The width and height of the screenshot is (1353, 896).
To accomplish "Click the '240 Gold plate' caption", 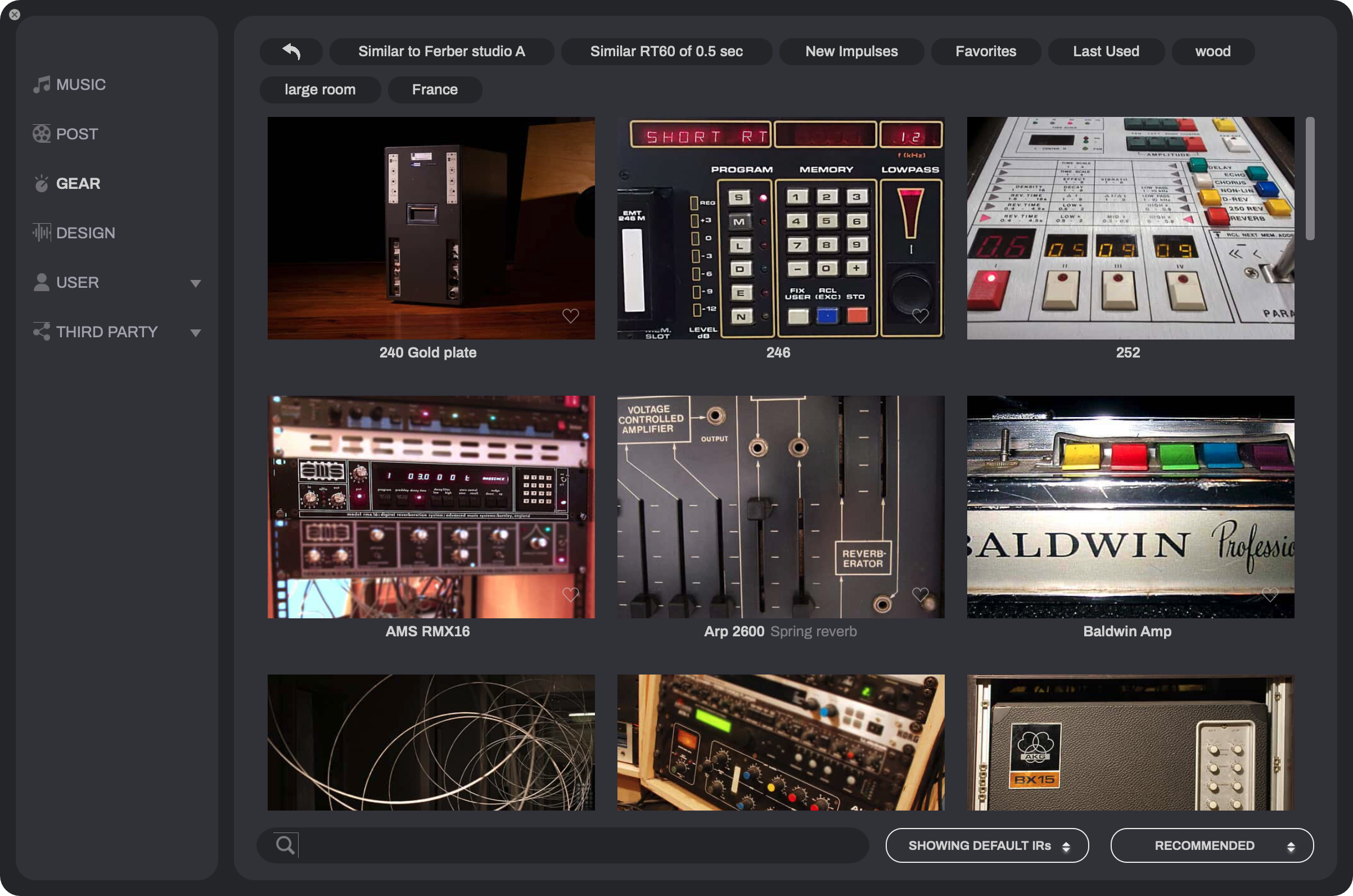I will click(428, 352).
